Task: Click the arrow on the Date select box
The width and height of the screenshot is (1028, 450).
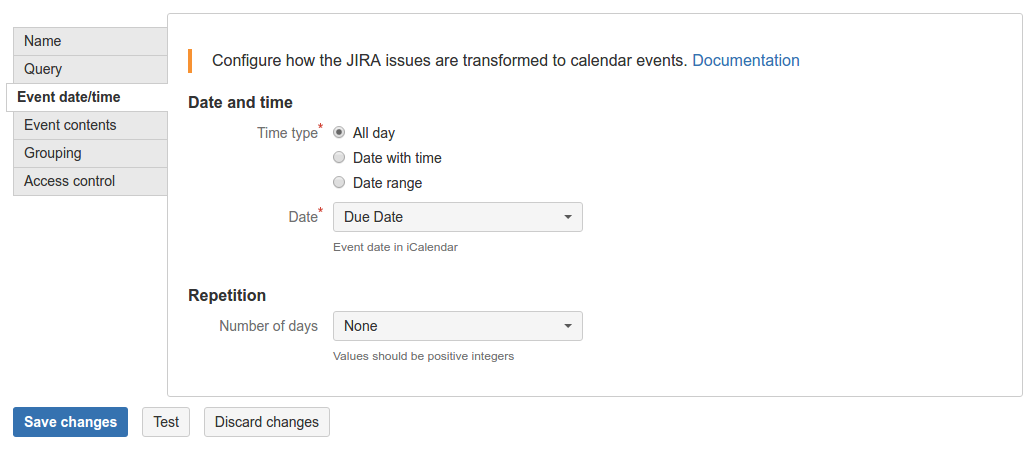Action: [568, 217]
